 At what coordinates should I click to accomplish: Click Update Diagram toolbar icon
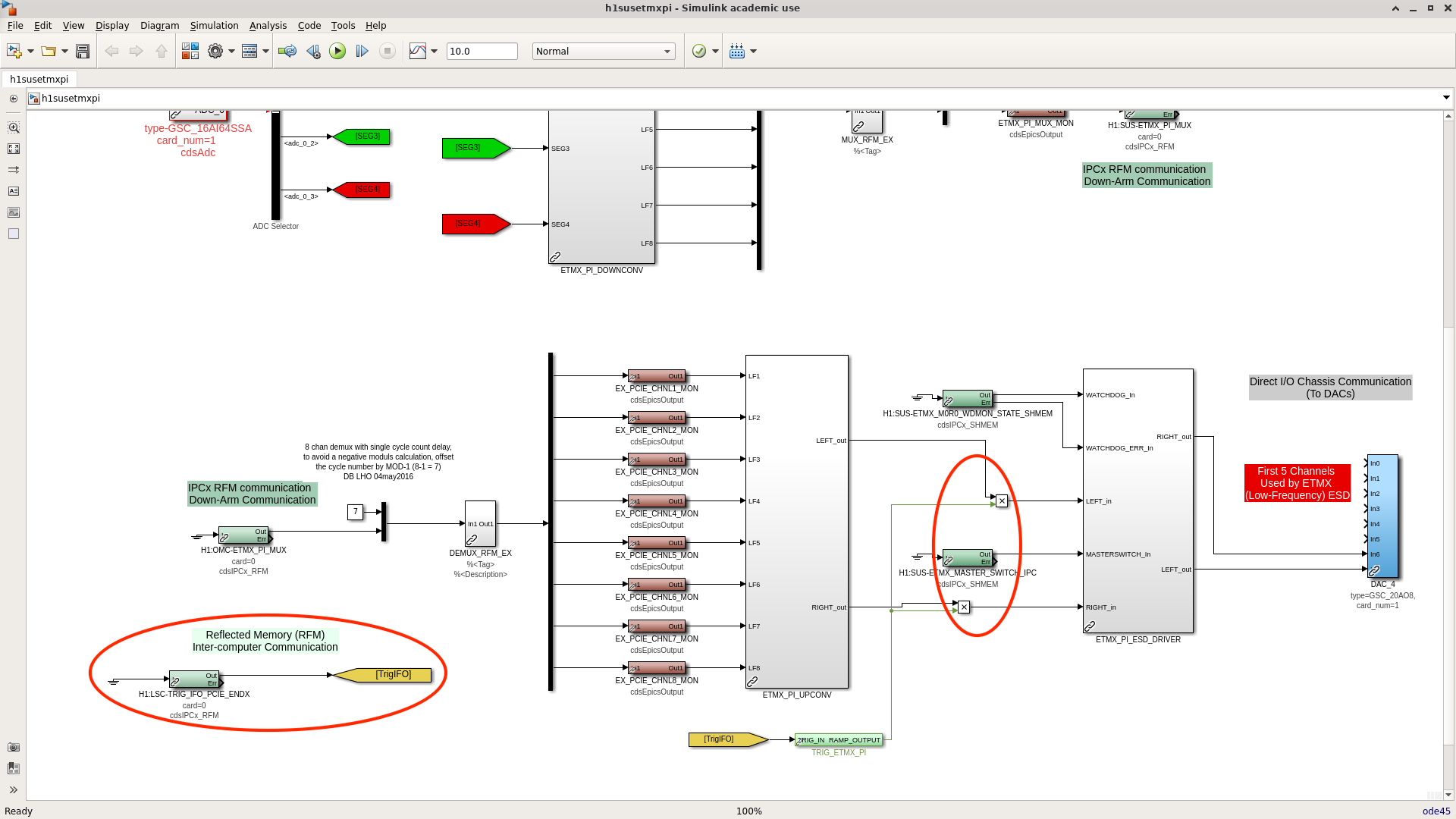click(x=287, y=51)
